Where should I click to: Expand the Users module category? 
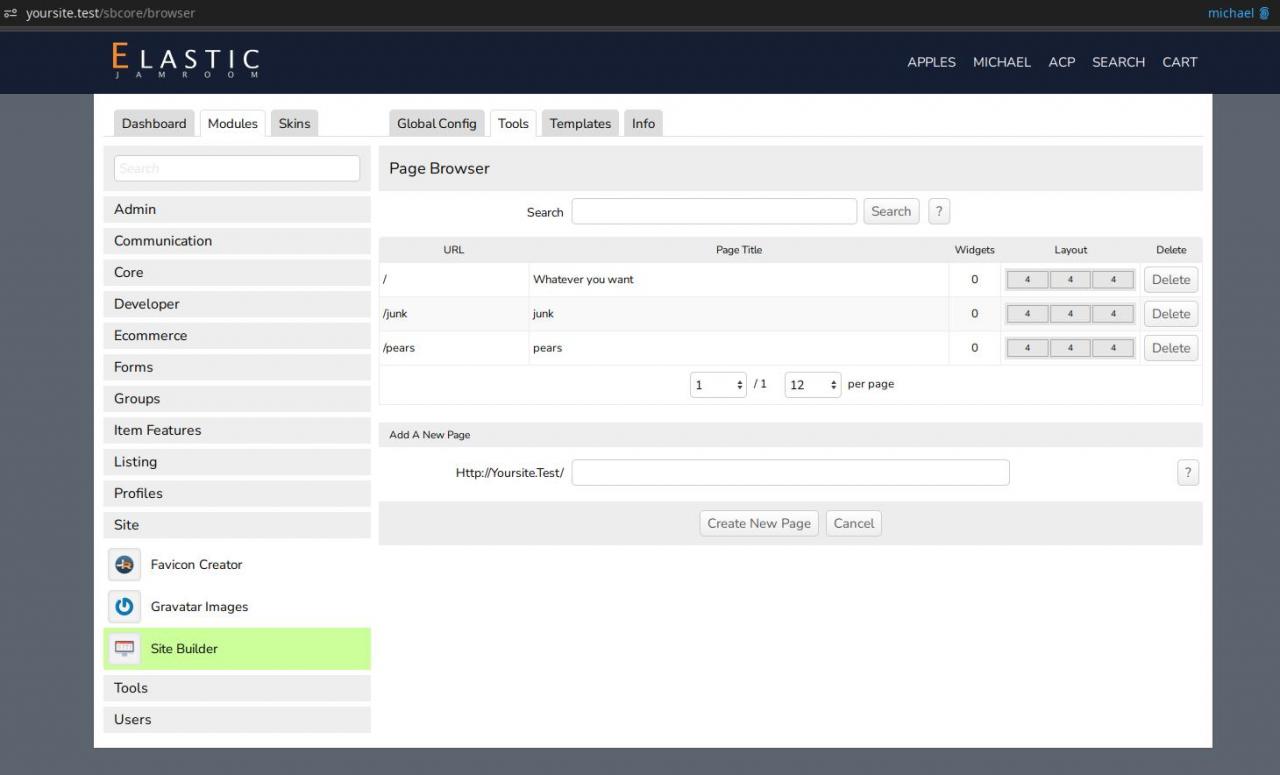click(x=237, y=720)
